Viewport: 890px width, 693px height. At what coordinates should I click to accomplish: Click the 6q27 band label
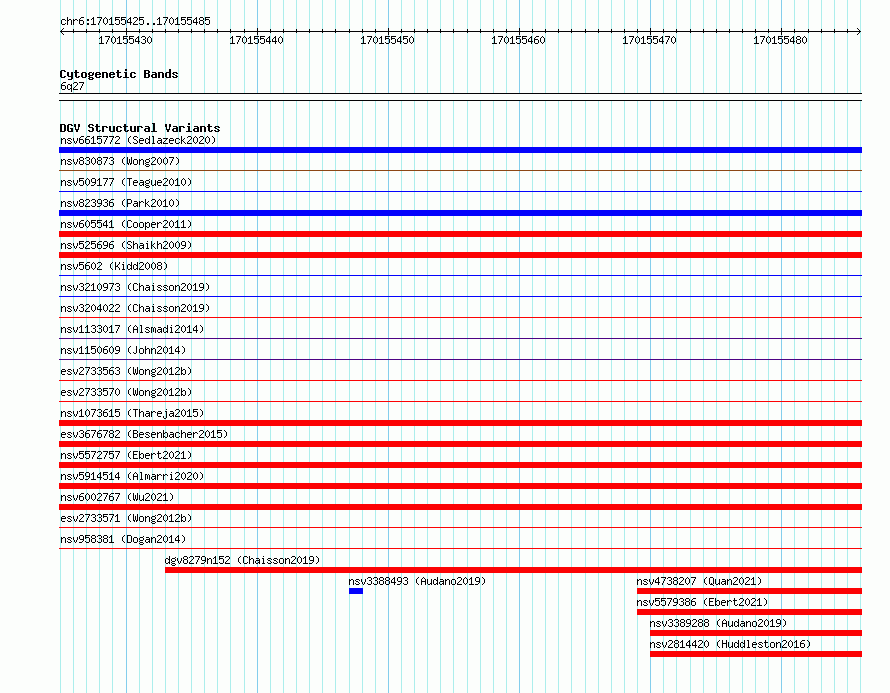coord(72,86)
